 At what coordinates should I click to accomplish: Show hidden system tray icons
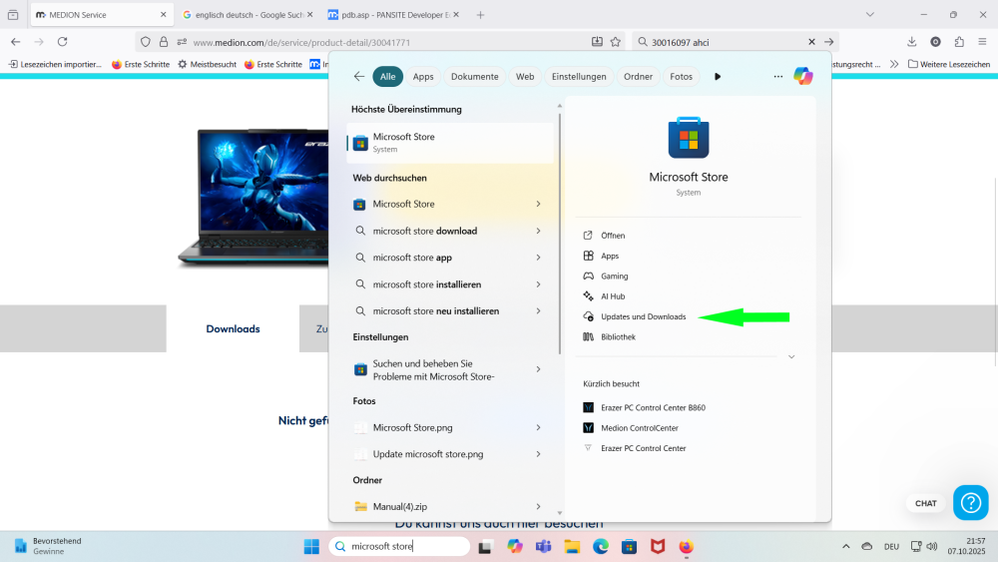point(846,546)
